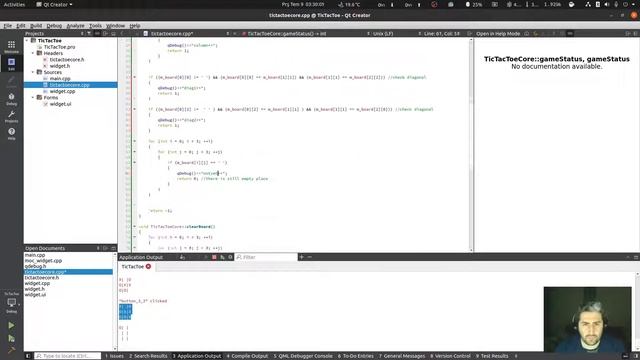
Task: Open the Build menu
Action: (x=36, y=26)
